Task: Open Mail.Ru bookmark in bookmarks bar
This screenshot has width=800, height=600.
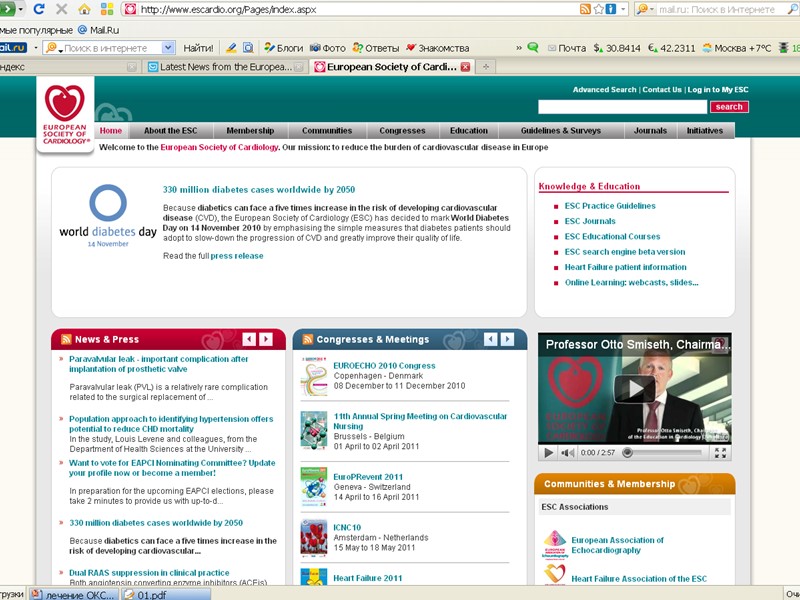Action: pyautogui.click(x=98, y=30)
